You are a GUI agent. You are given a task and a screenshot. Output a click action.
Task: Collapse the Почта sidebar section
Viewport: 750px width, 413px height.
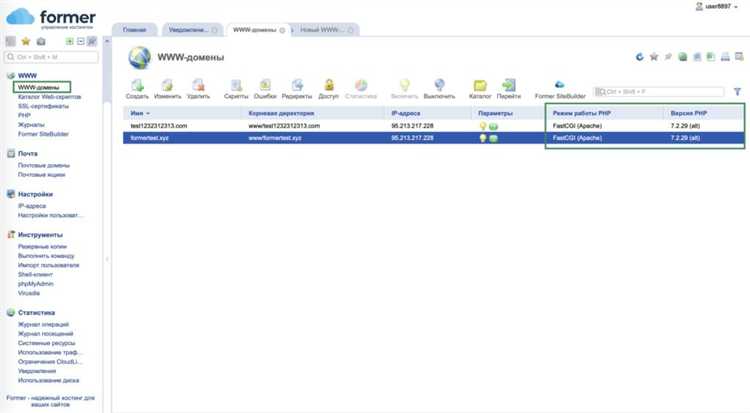(27, 154)
